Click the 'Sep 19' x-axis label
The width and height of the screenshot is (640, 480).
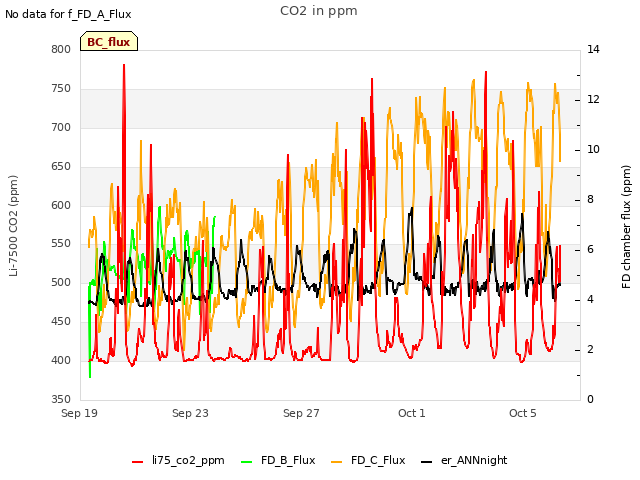(x=80, y=413)
